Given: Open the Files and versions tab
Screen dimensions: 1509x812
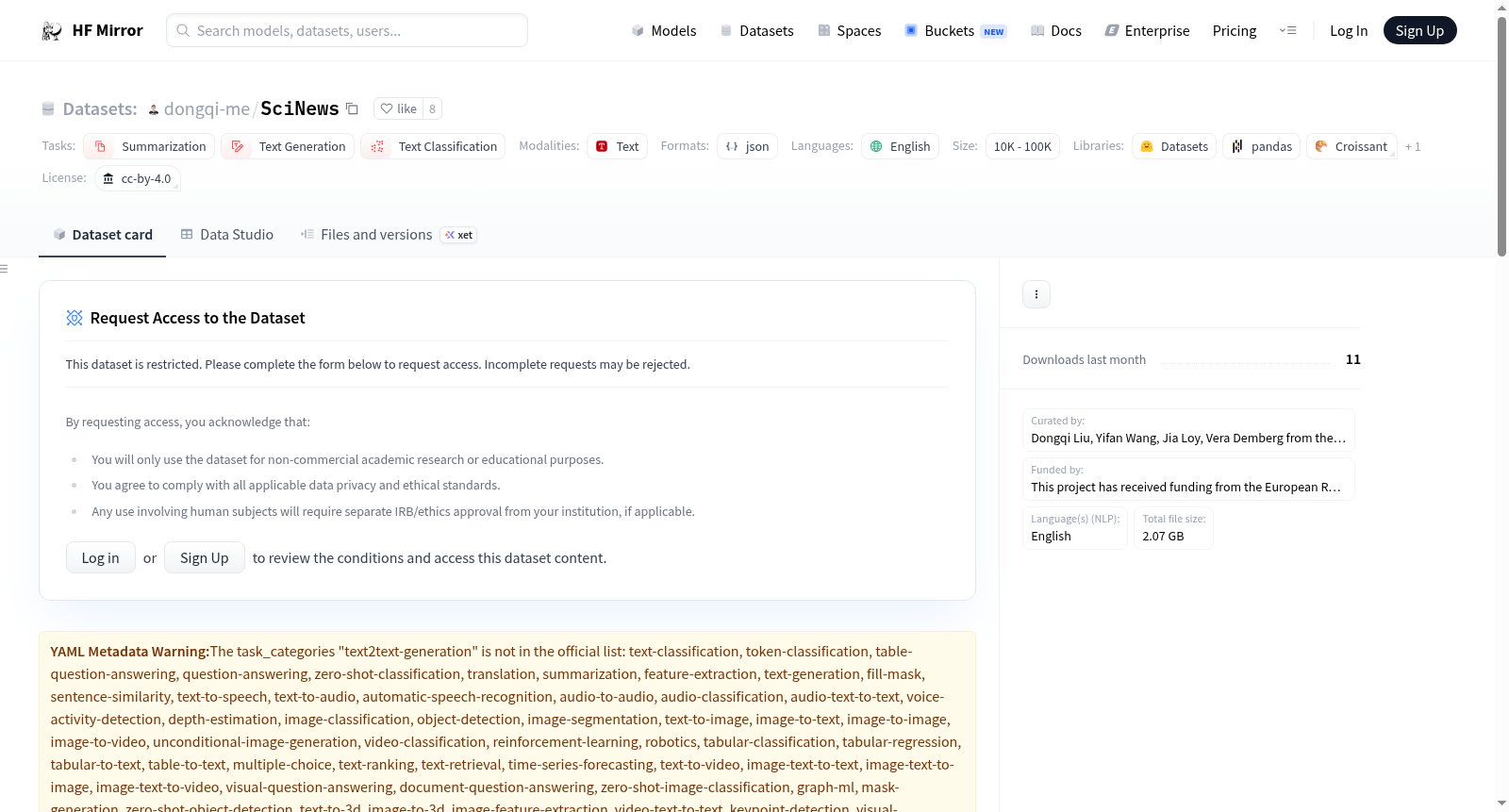Looking at the screenshot, I should [389, 235].
